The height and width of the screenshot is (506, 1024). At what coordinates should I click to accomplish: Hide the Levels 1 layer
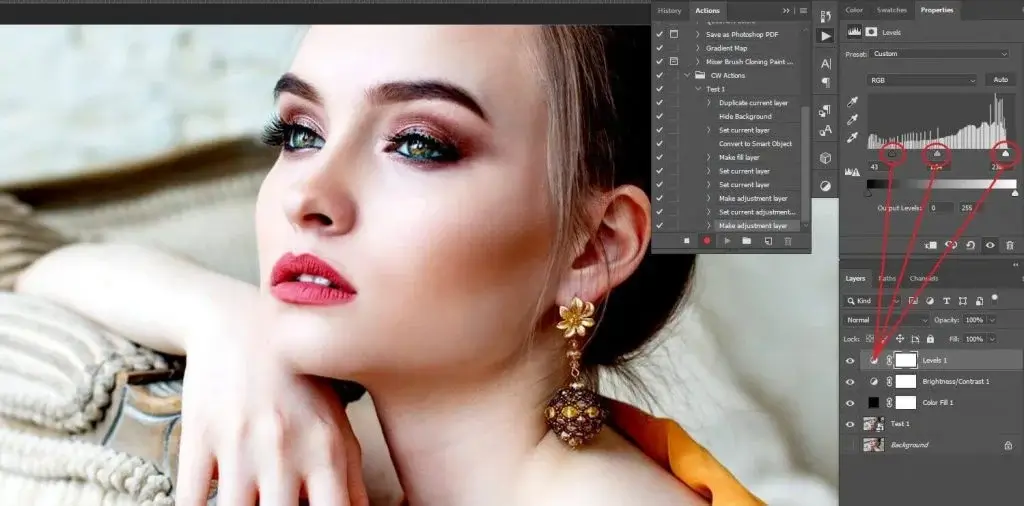851,360
